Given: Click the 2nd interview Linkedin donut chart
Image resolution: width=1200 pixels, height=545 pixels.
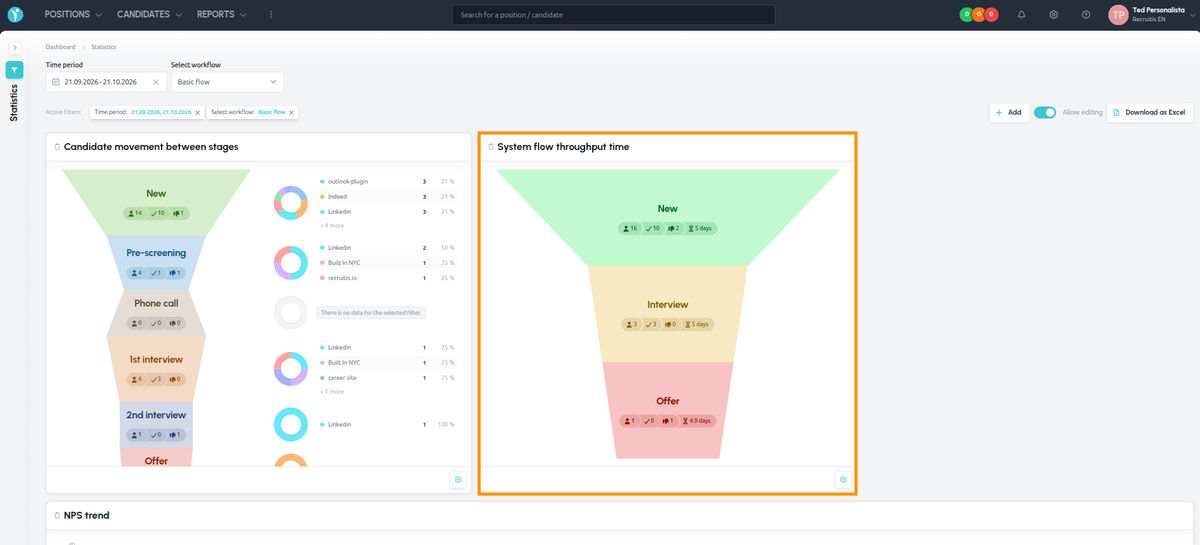Looking at the screenshot, I should point(291,425).
